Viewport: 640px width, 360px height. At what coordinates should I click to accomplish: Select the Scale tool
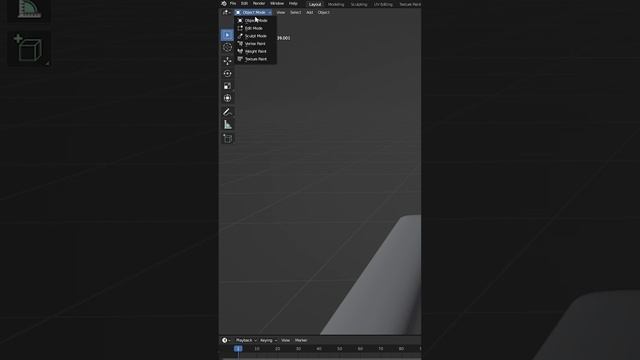(x=227, y=86)
